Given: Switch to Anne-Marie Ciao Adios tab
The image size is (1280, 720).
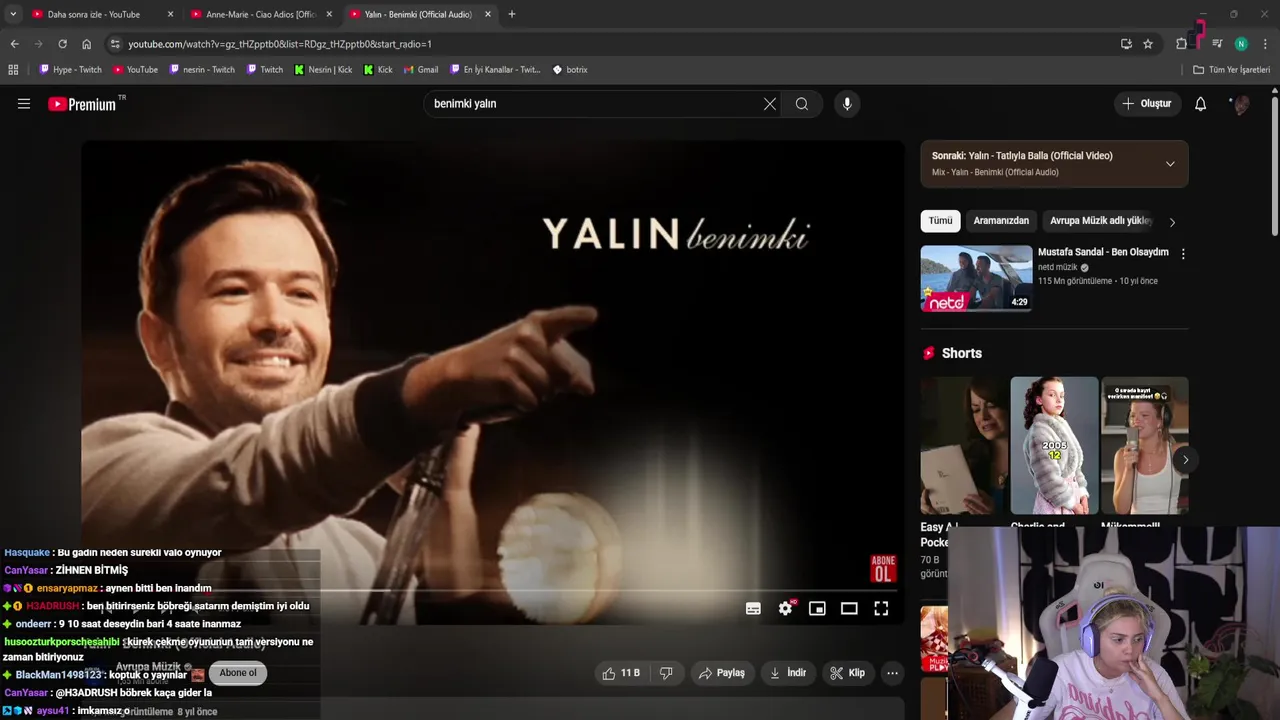Looking at the screenshot, I should point(260,14).
